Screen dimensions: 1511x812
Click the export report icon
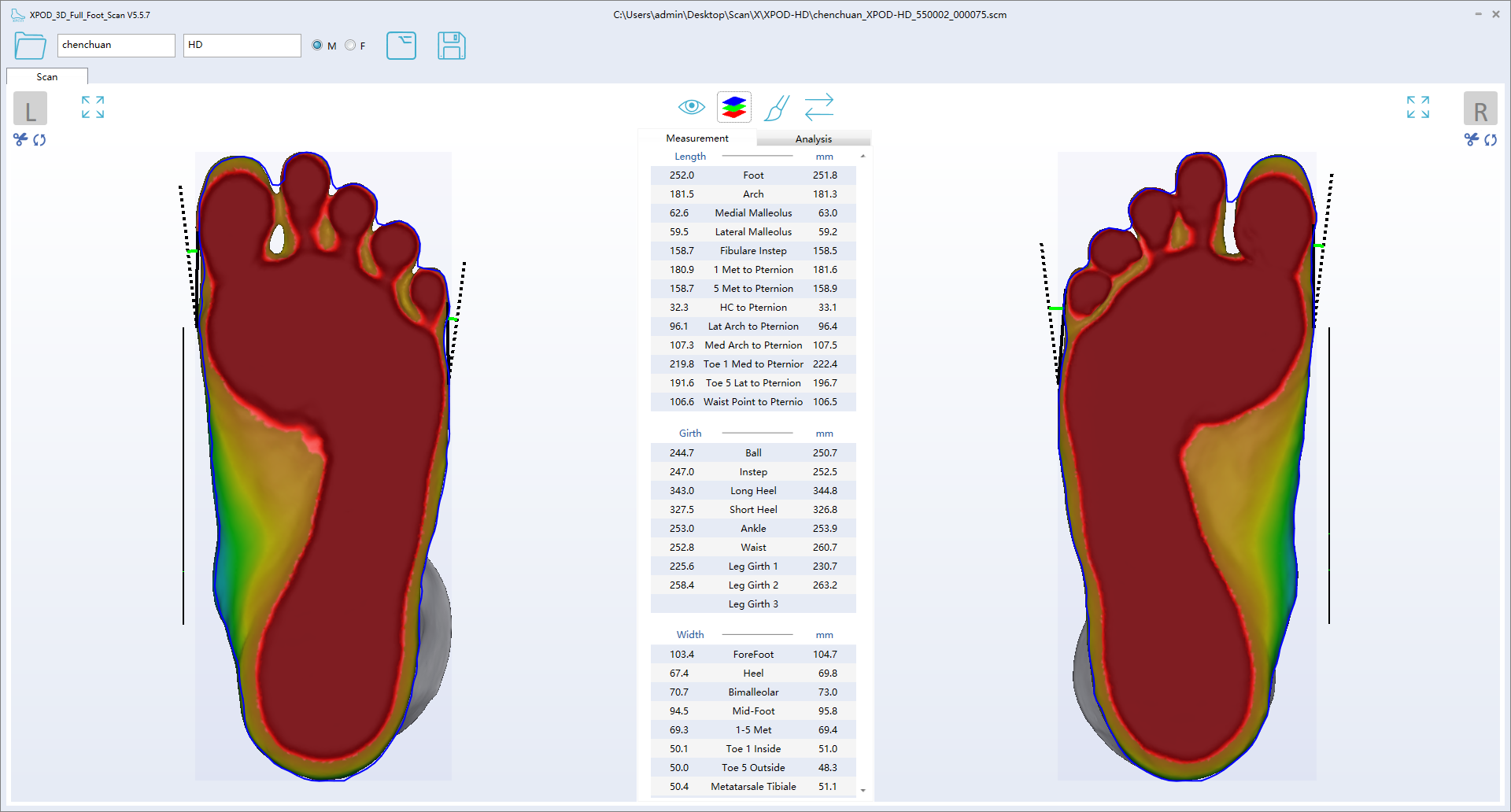point(401,46)
